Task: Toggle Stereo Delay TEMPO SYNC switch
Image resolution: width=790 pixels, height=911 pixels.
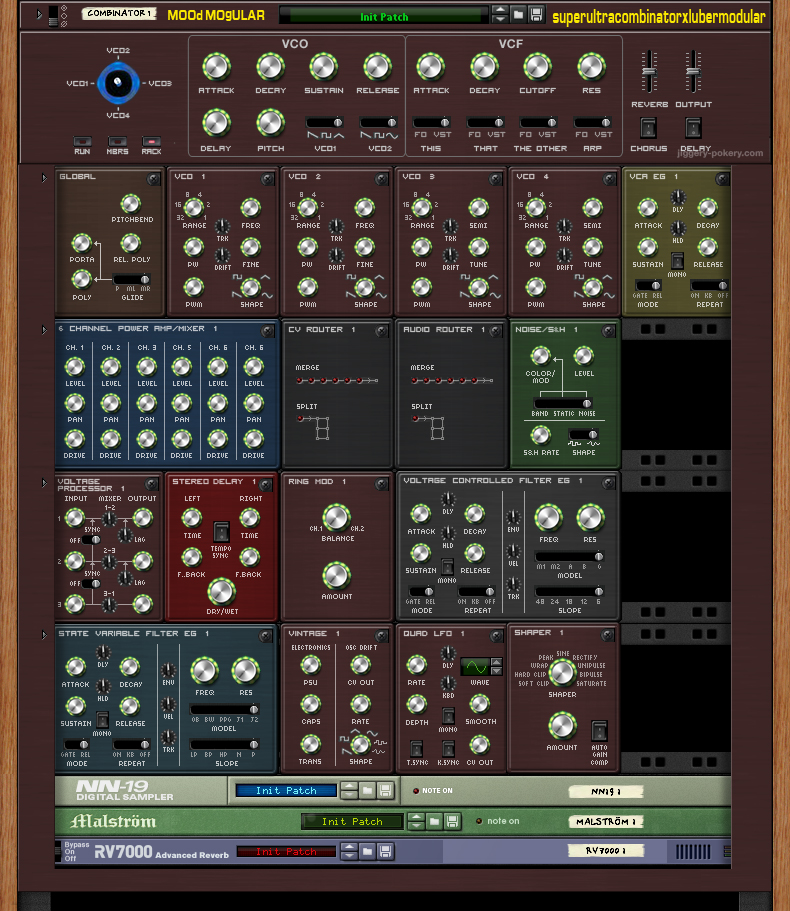Action: (x=221, y=532)
